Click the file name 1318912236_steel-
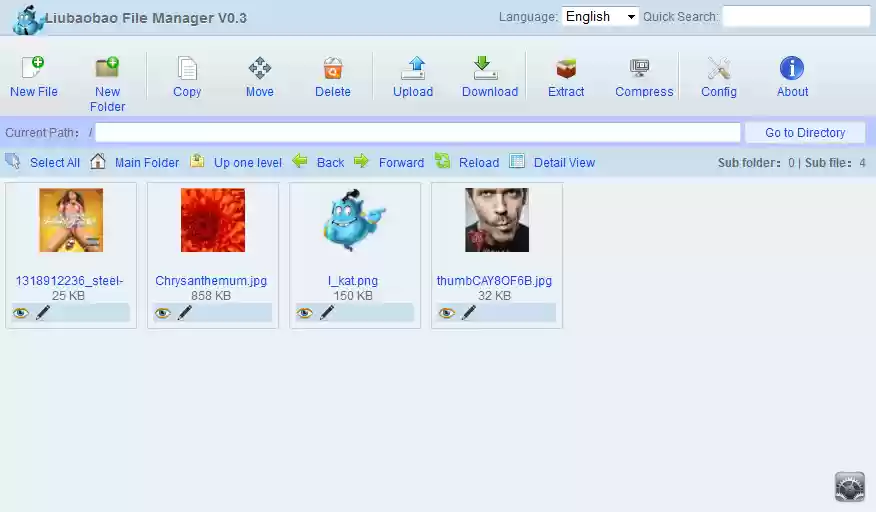The width and height of the screenshot is (876, 512). coord(69,281)
